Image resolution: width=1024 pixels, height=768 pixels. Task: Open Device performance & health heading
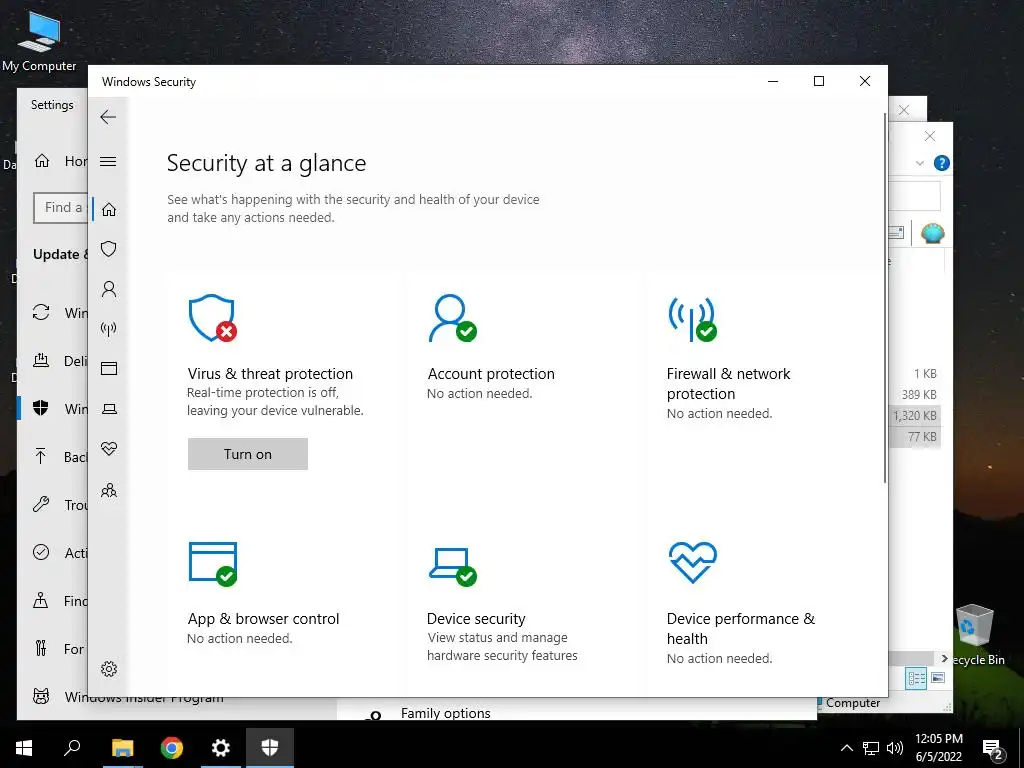[741, 628]
